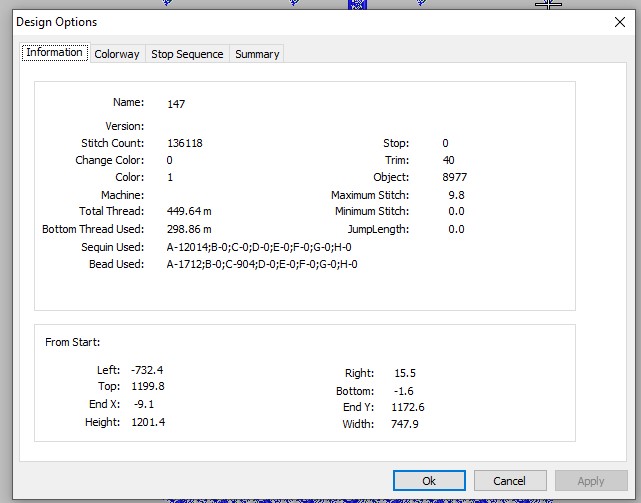641x503 pixels.
Task: Close the Design Options dialog
Action: (x=620, y=22)
